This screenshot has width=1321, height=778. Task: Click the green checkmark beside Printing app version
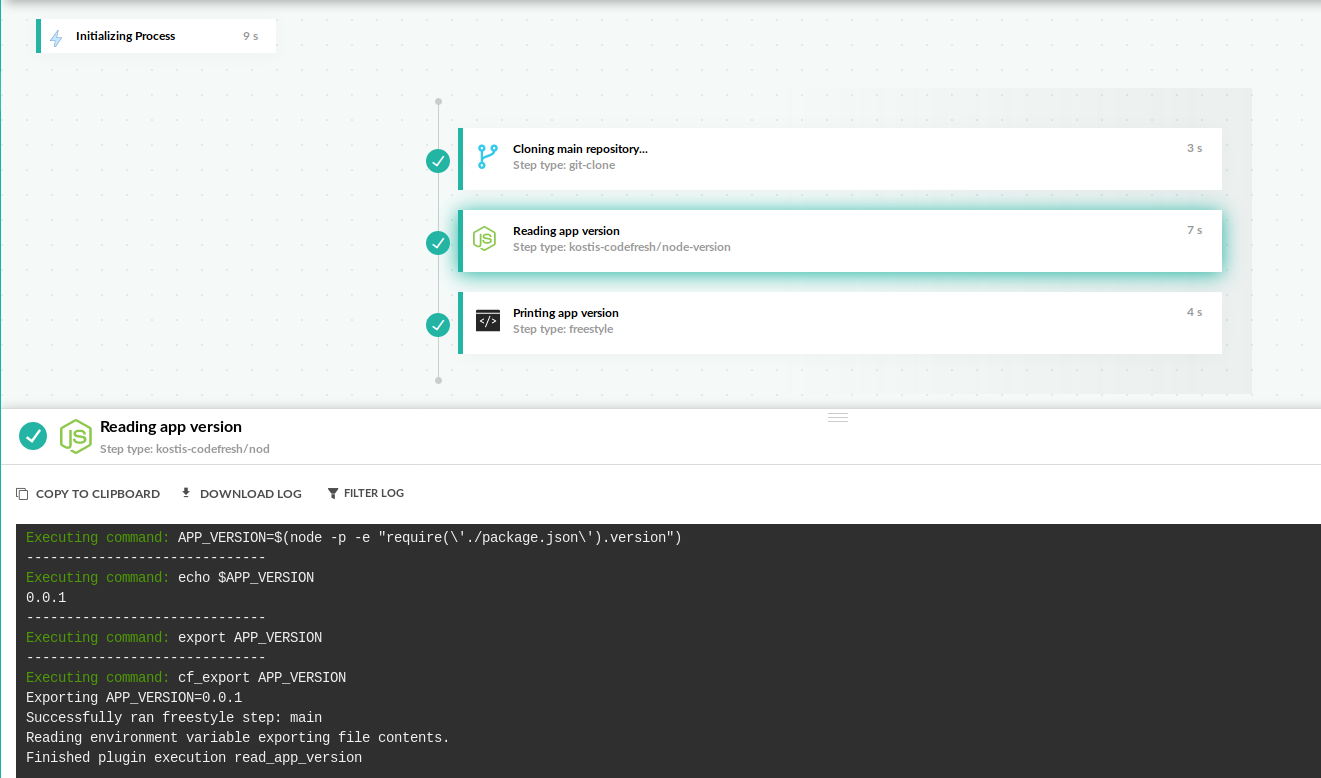438,324
